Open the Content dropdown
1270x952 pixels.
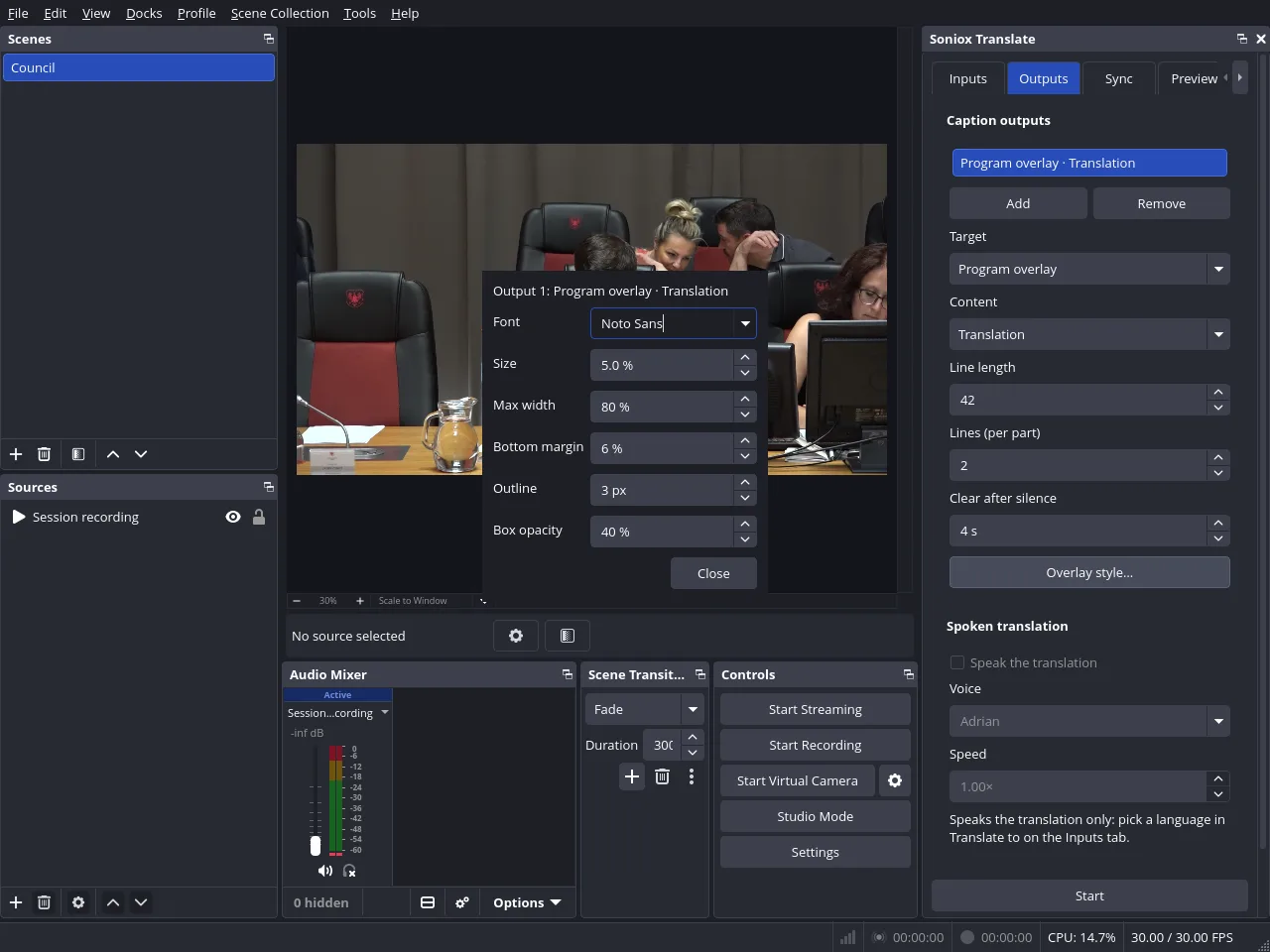click(1089, 334)
